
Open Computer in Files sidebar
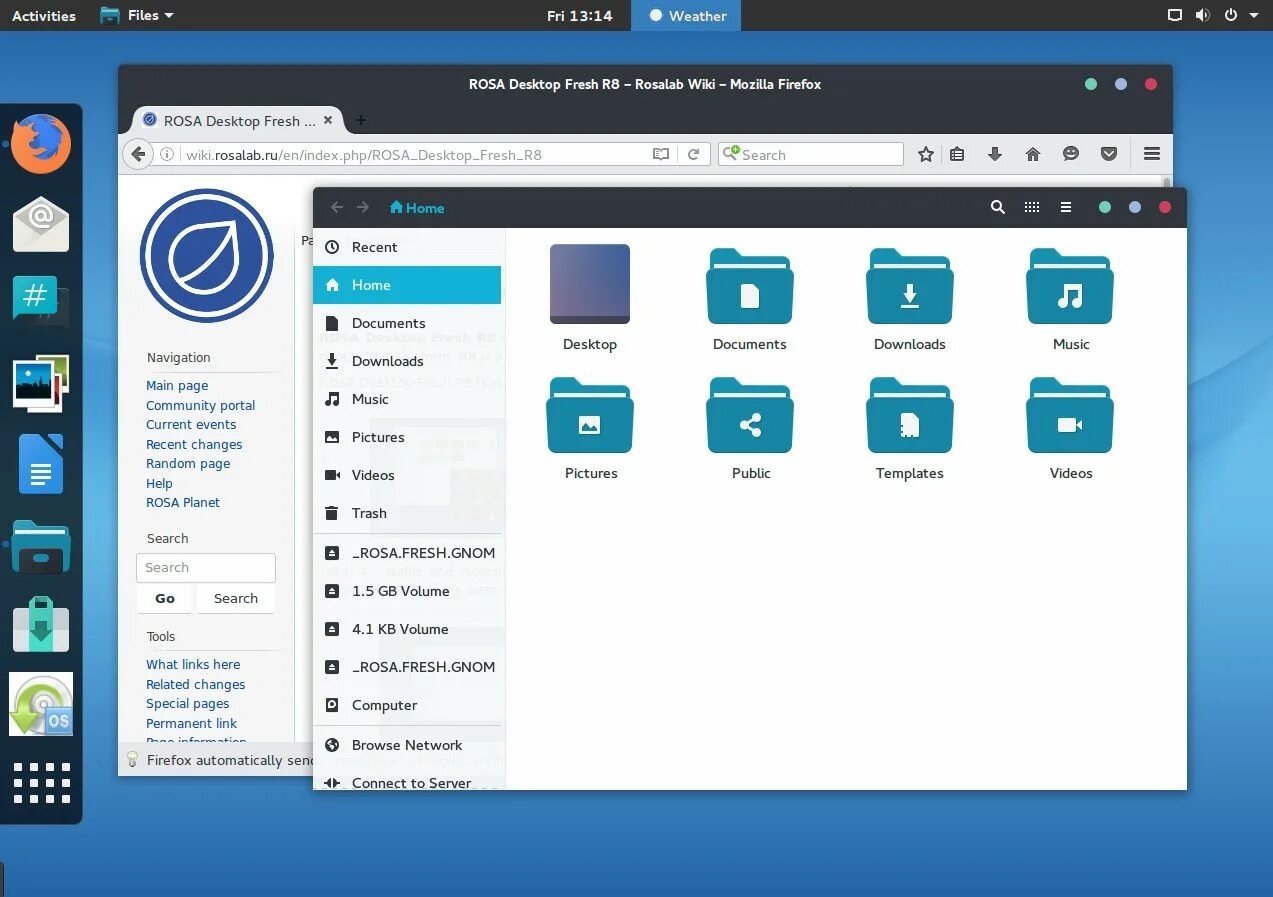tap(407, 705)
